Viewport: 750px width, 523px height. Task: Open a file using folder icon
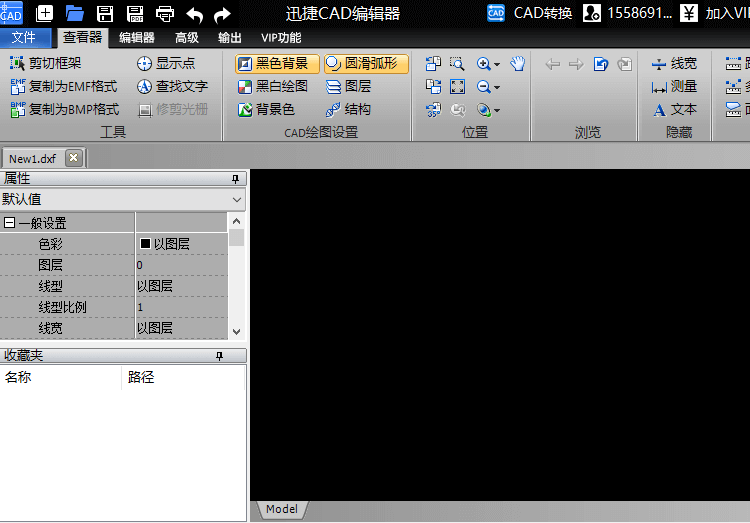click(75, 13)
